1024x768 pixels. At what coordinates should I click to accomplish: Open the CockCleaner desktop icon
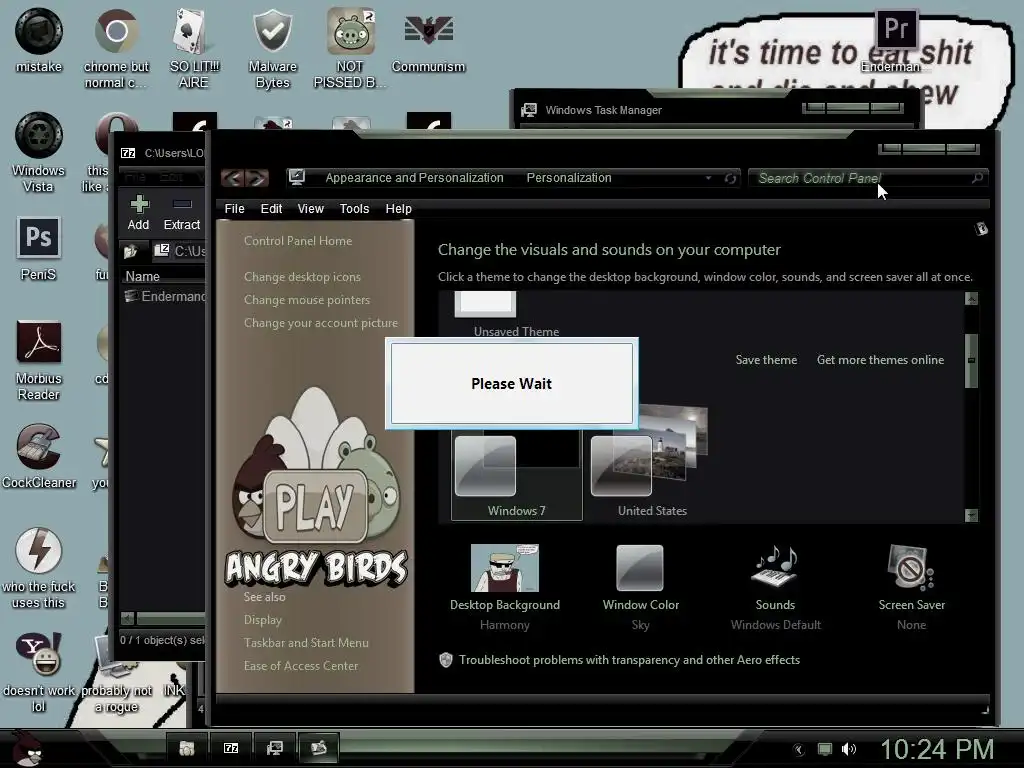point(39,456)
